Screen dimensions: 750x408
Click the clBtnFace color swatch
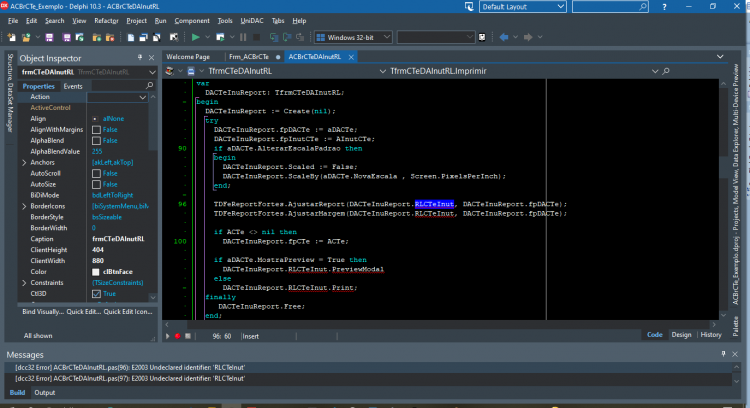pyautogui.click(x=96, y=272)
